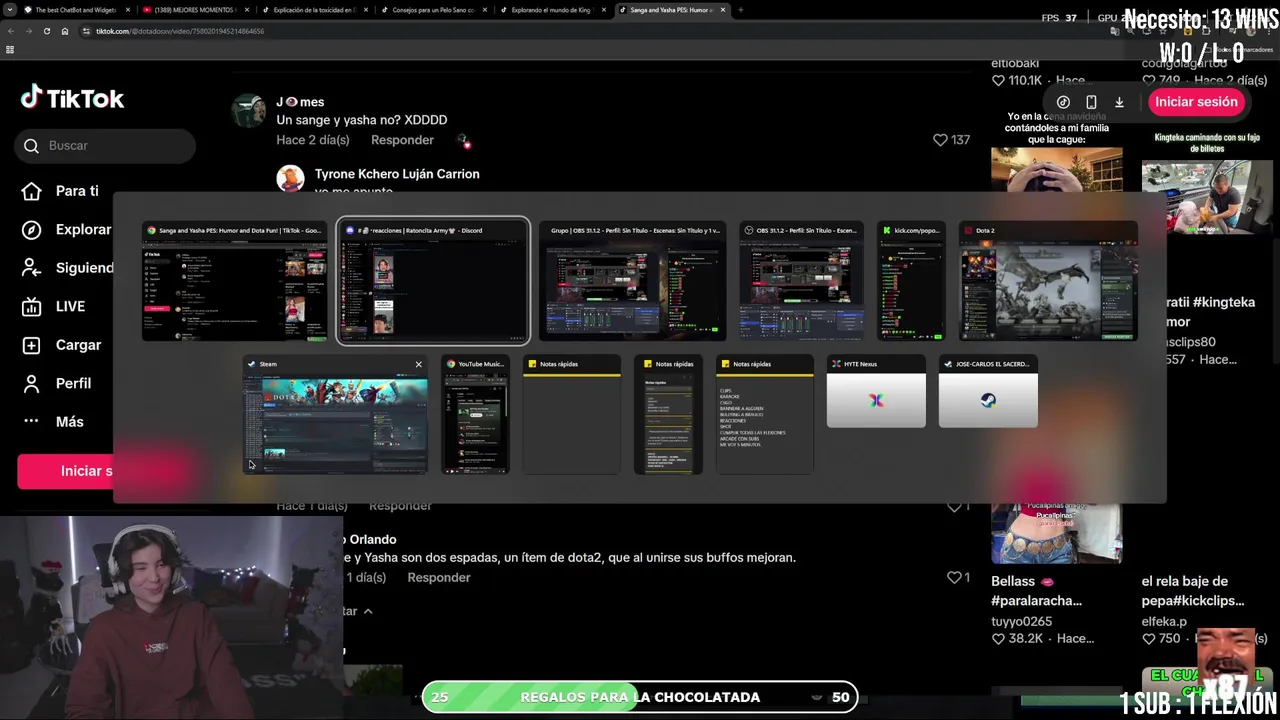Click the phone app icon in the header
This screenshot has height=720, width=1280.
click(x=1091, y=102)
